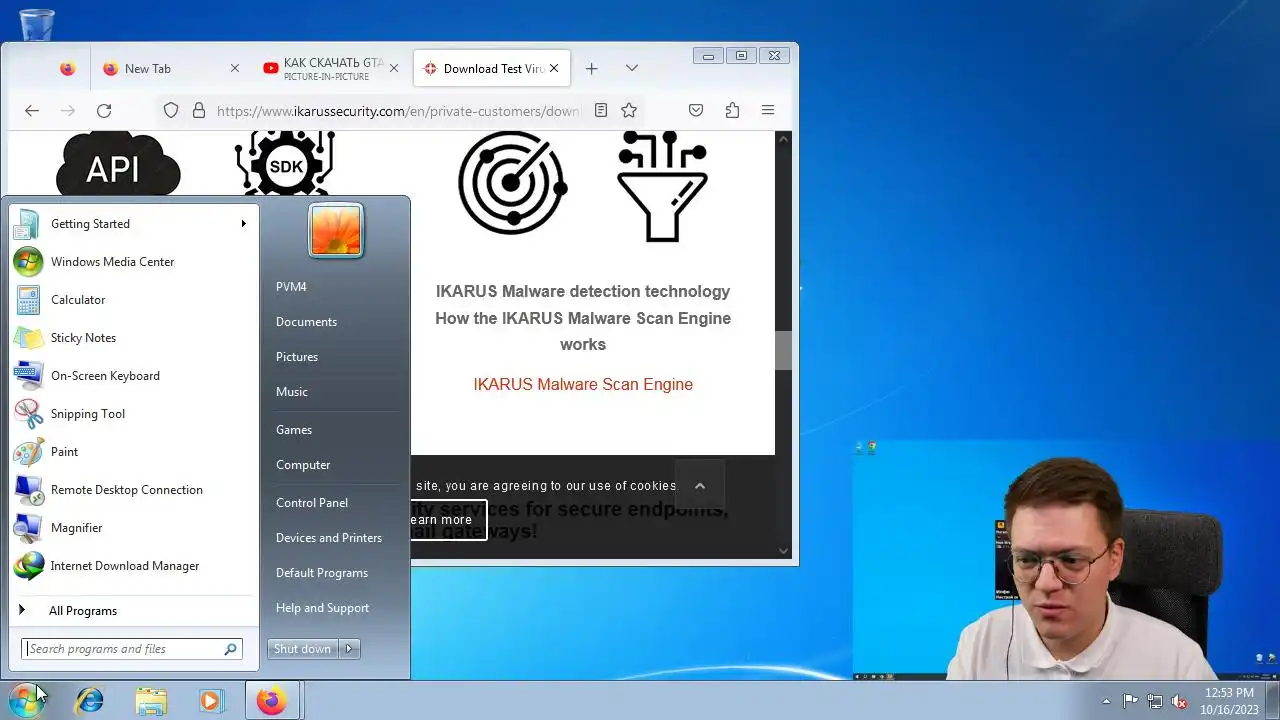Expand Getting Started submenu arrow
1280x720 pixels.
click(243, 224)
